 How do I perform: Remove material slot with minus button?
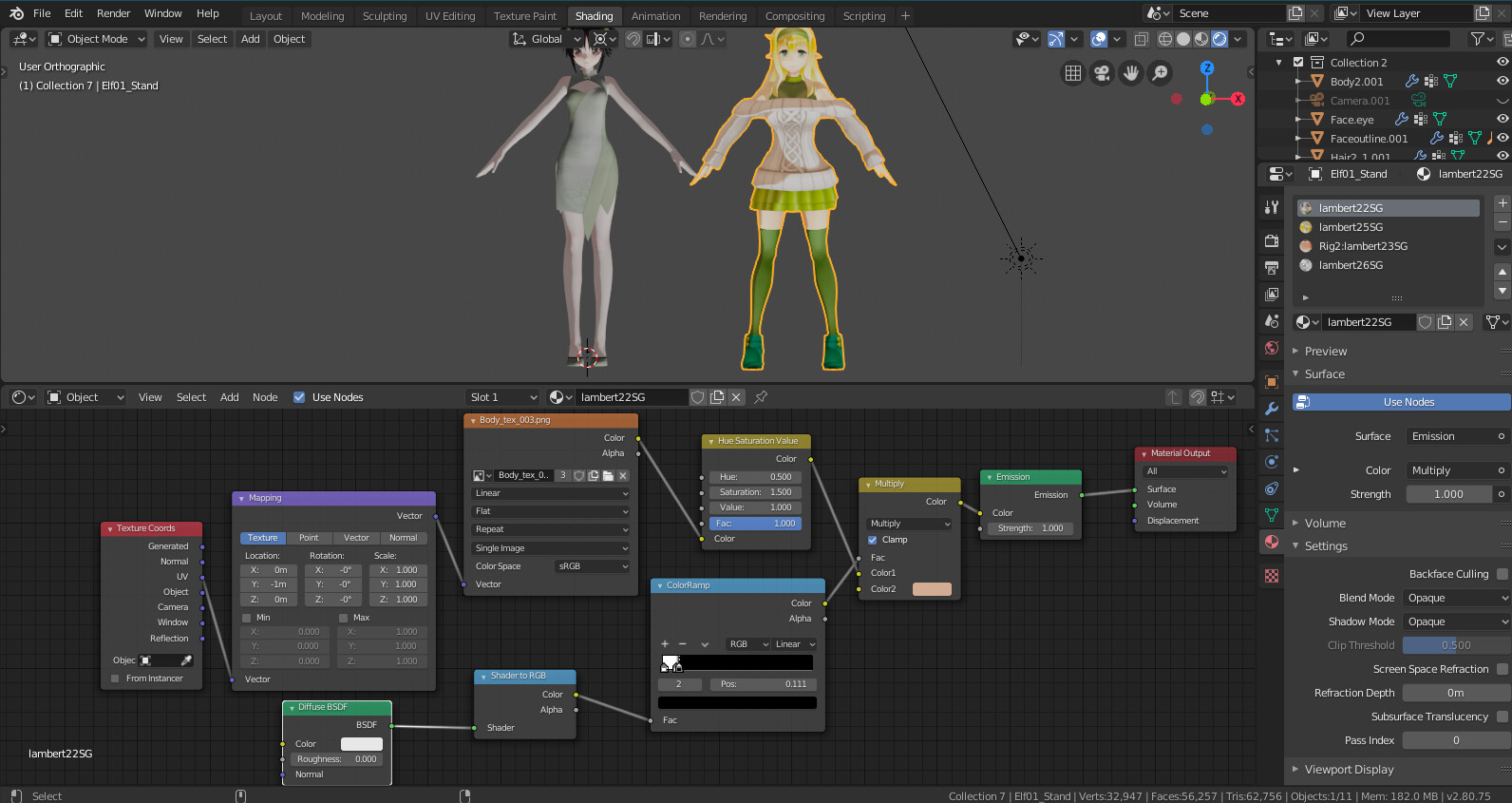click(1503, 221)
